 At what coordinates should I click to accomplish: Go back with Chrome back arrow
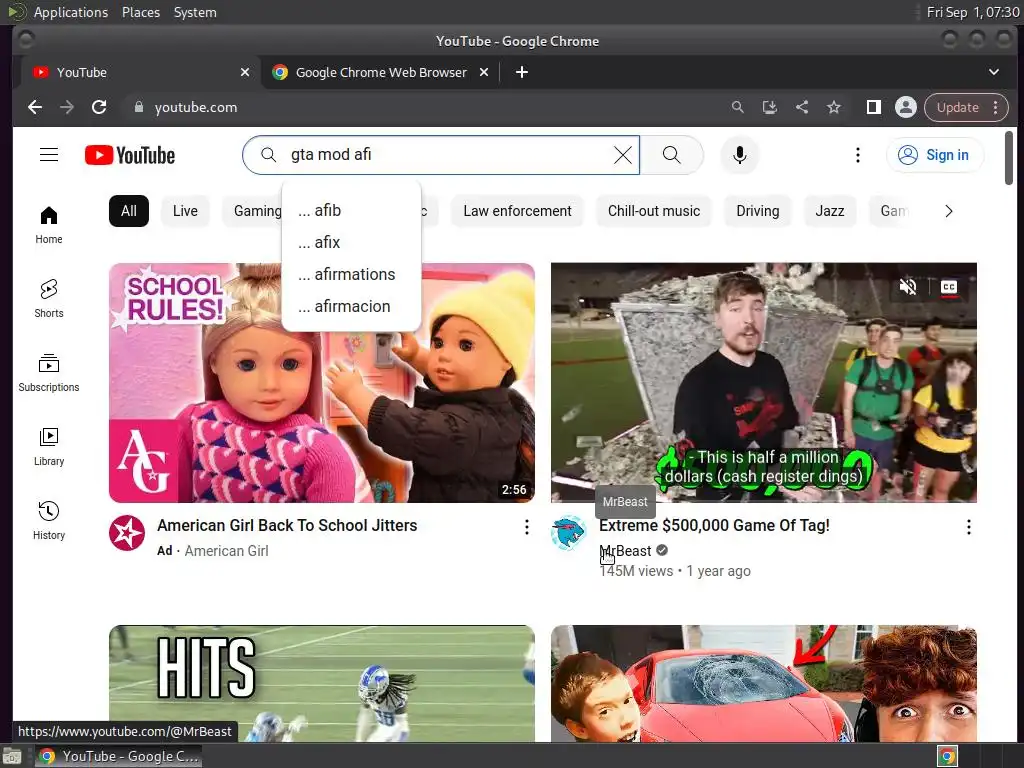(x=35, y=107)
